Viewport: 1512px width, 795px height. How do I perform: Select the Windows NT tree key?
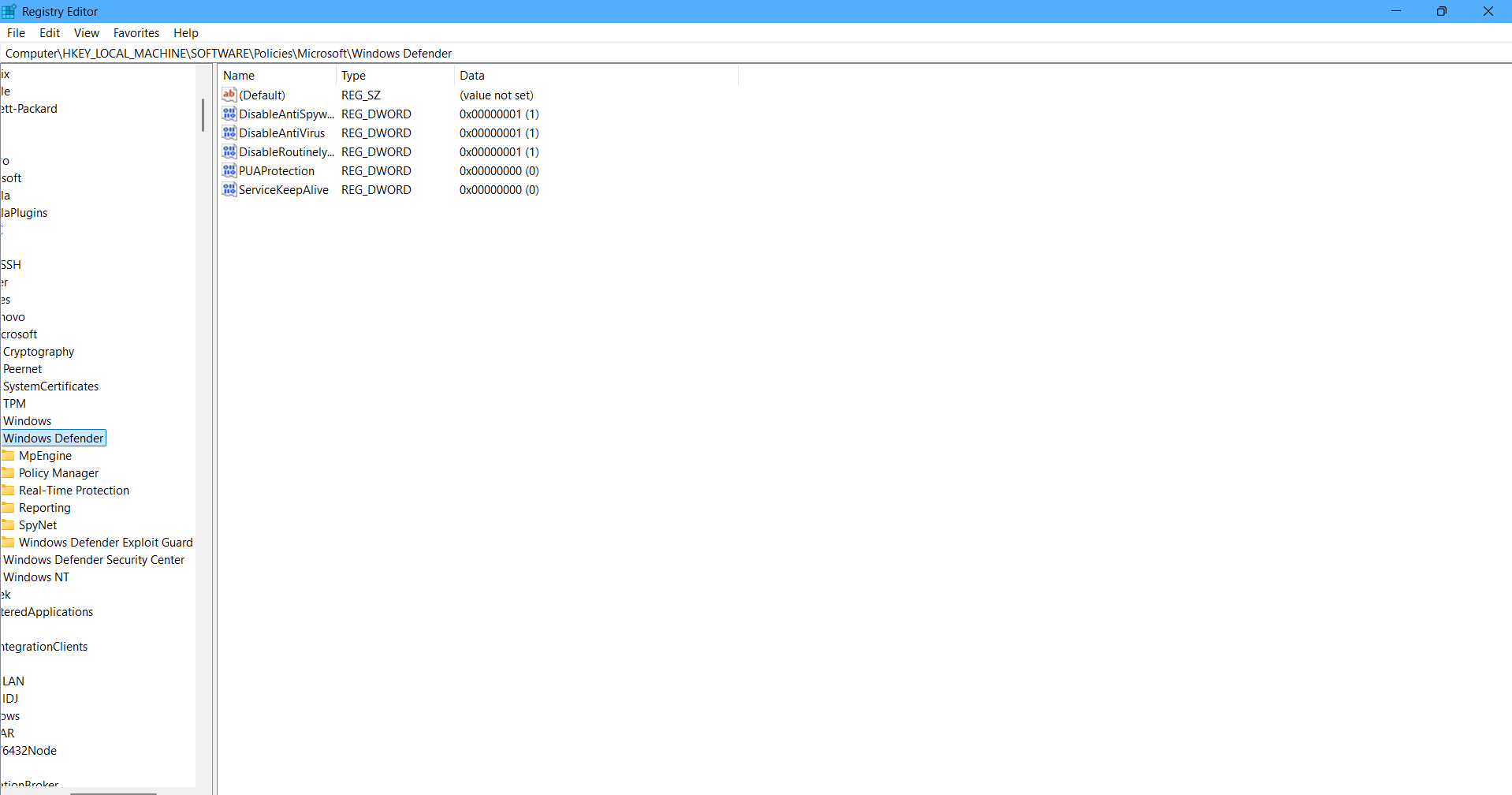(36, 577)
